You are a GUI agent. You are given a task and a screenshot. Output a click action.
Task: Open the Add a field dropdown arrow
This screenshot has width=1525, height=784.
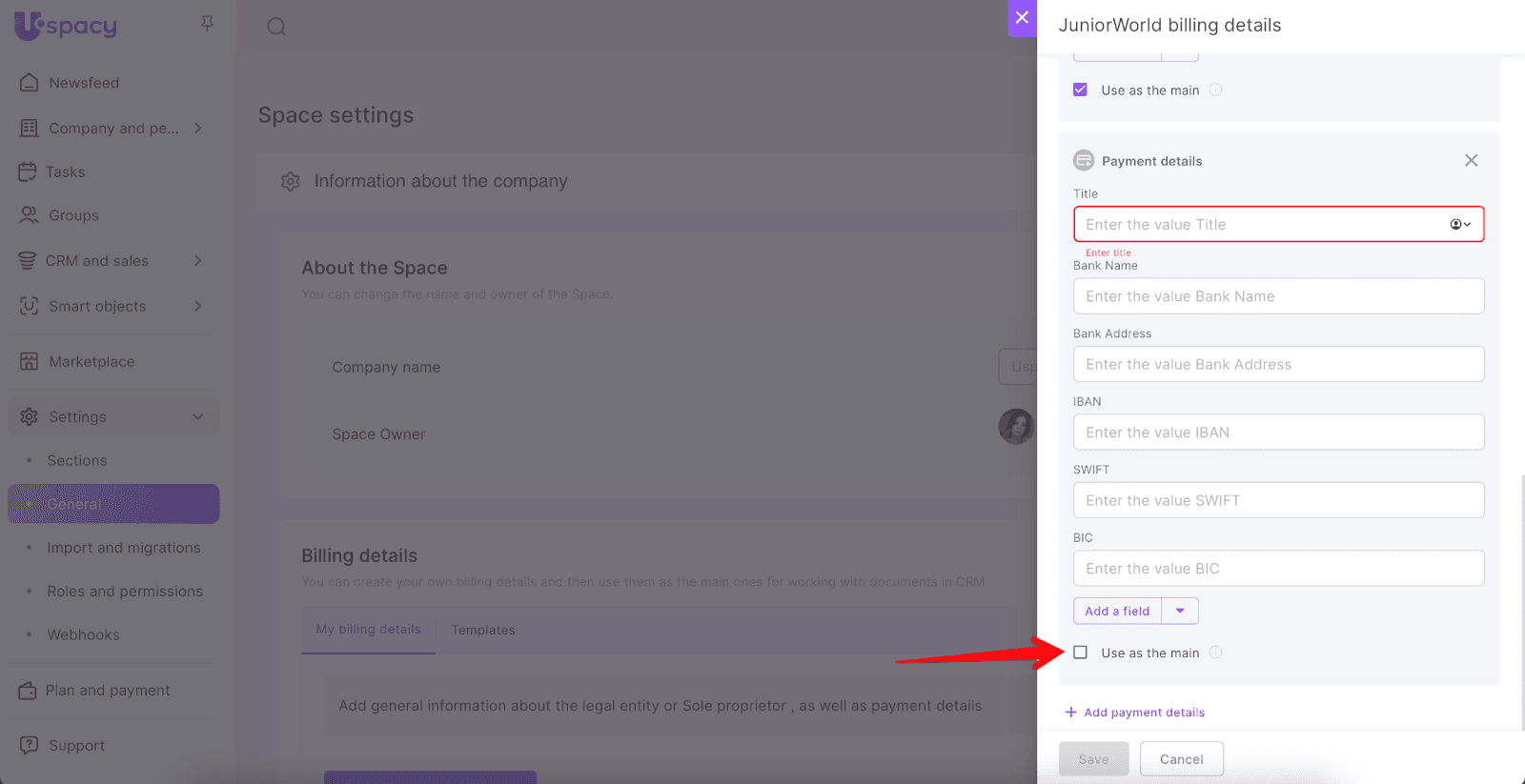coord(1180,612)
